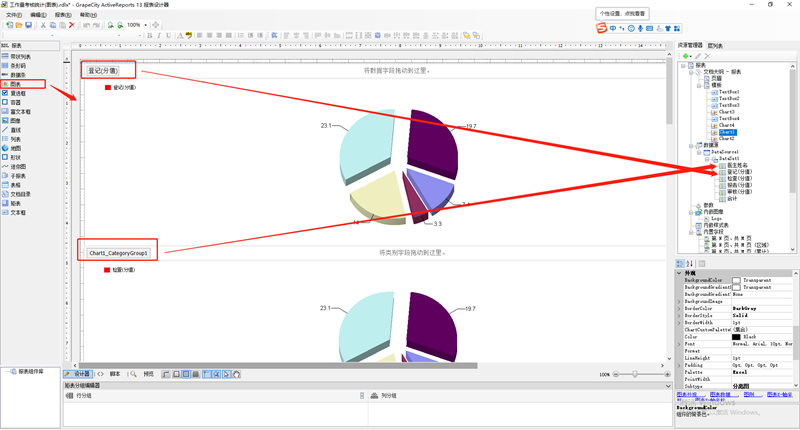Choose the 地图 map control in toolbox
The height and width of the screenshot is (430, 800).
pos(17,147)
